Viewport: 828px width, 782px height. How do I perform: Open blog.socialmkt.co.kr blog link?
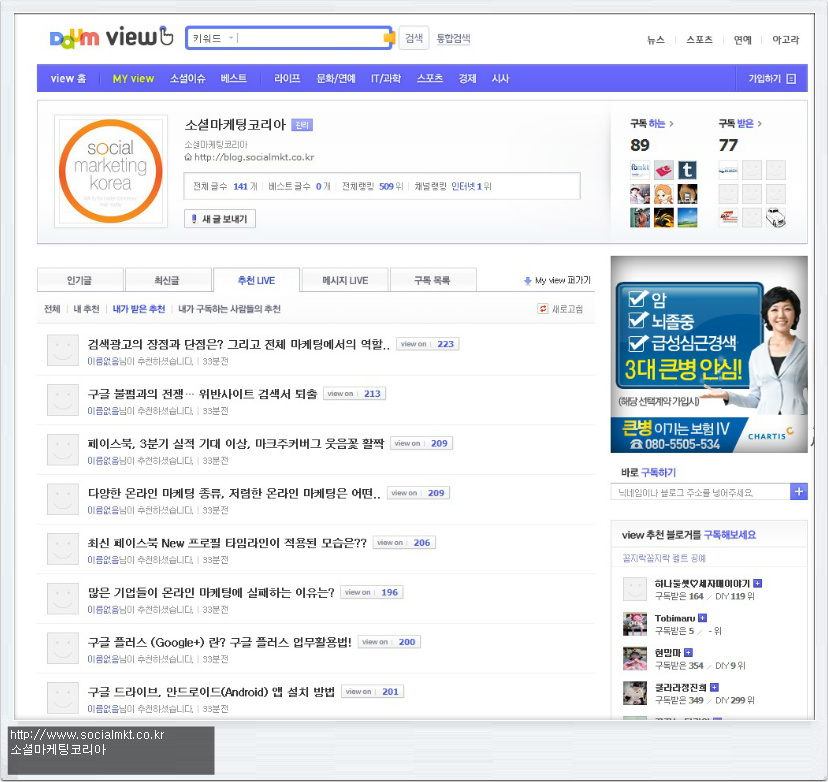254,157
